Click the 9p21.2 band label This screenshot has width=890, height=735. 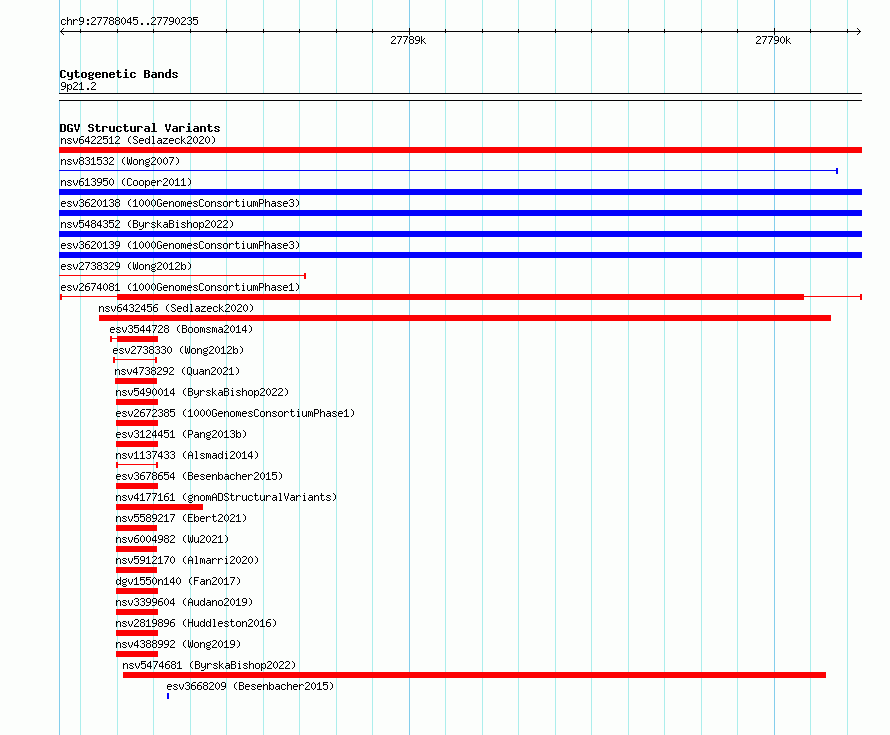click(x=78, y=86)
